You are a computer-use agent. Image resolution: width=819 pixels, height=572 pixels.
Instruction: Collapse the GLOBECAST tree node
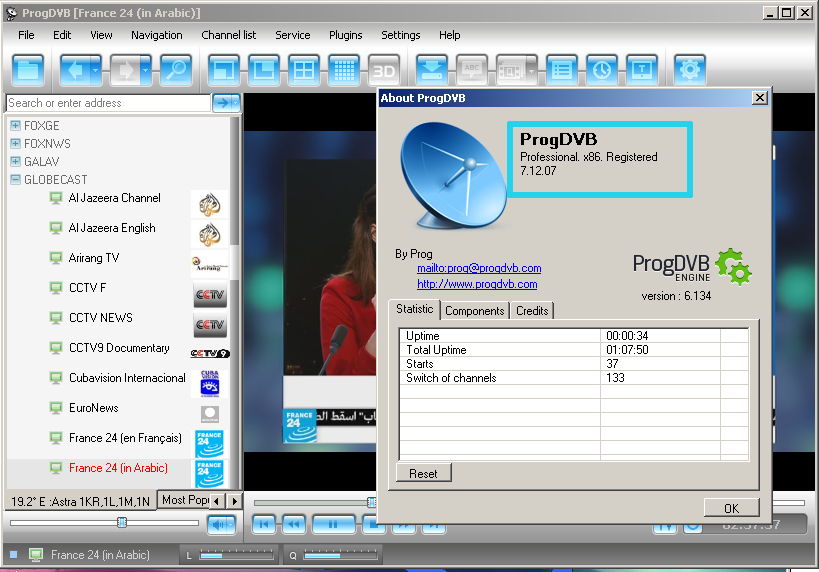(15, 179)
